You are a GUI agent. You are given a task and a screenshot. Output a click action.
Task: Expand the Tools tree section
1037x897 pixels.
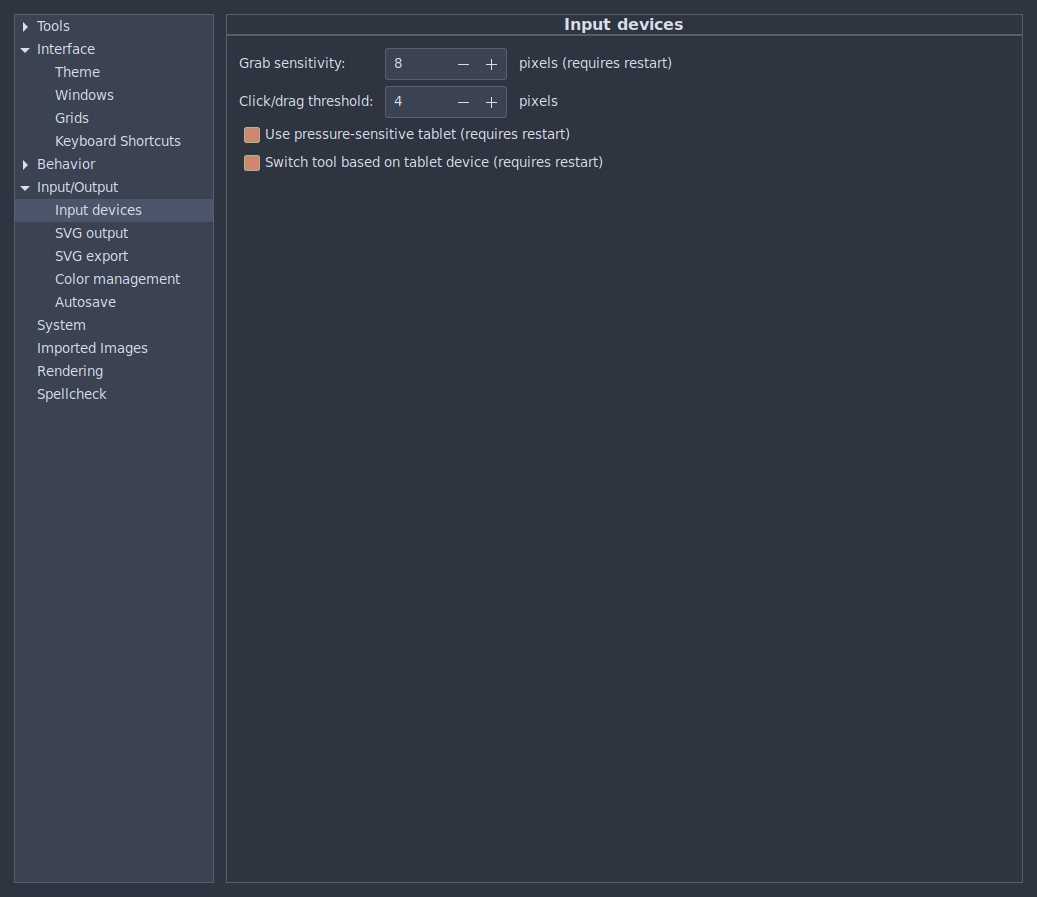tap(25, 26)
